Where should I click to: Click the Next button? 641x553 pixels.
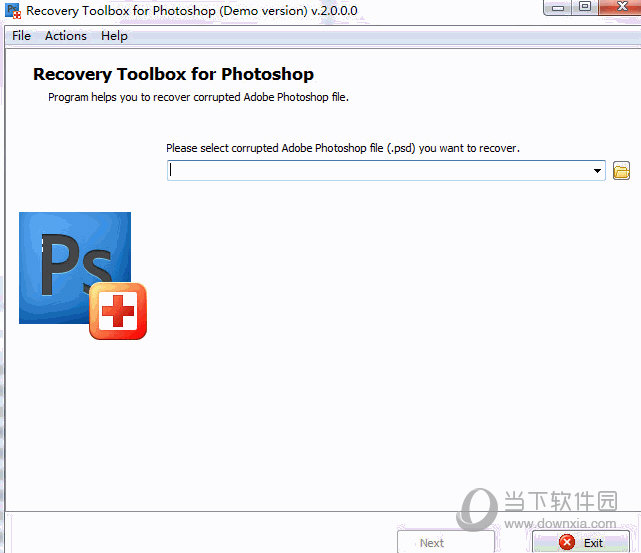click(446, 542)
